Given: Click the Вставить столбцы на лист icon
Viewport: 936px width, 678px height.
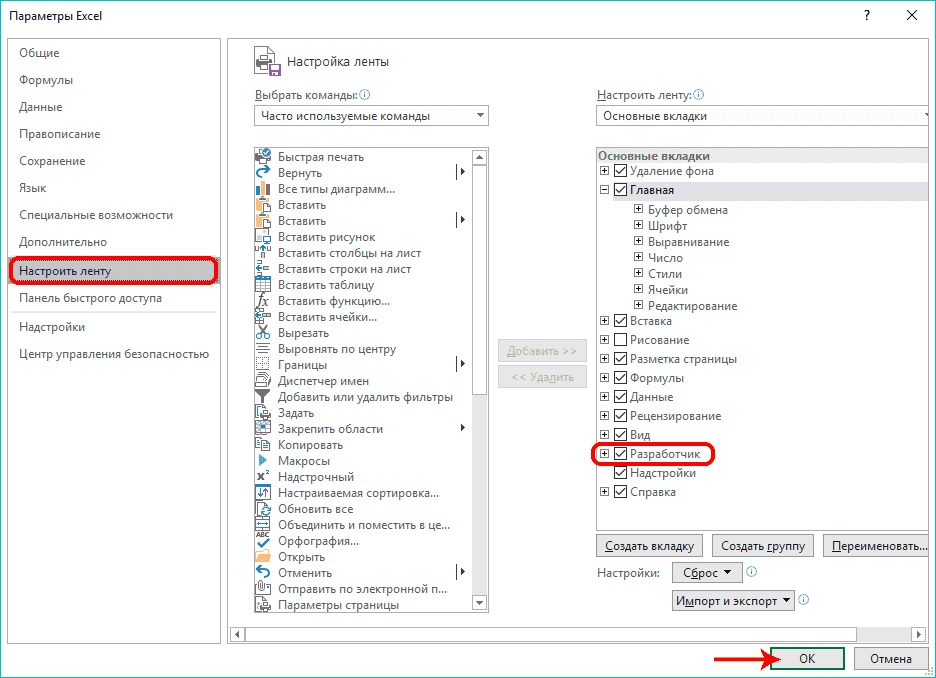Looking at the screenshot, I should pos(263,252).
